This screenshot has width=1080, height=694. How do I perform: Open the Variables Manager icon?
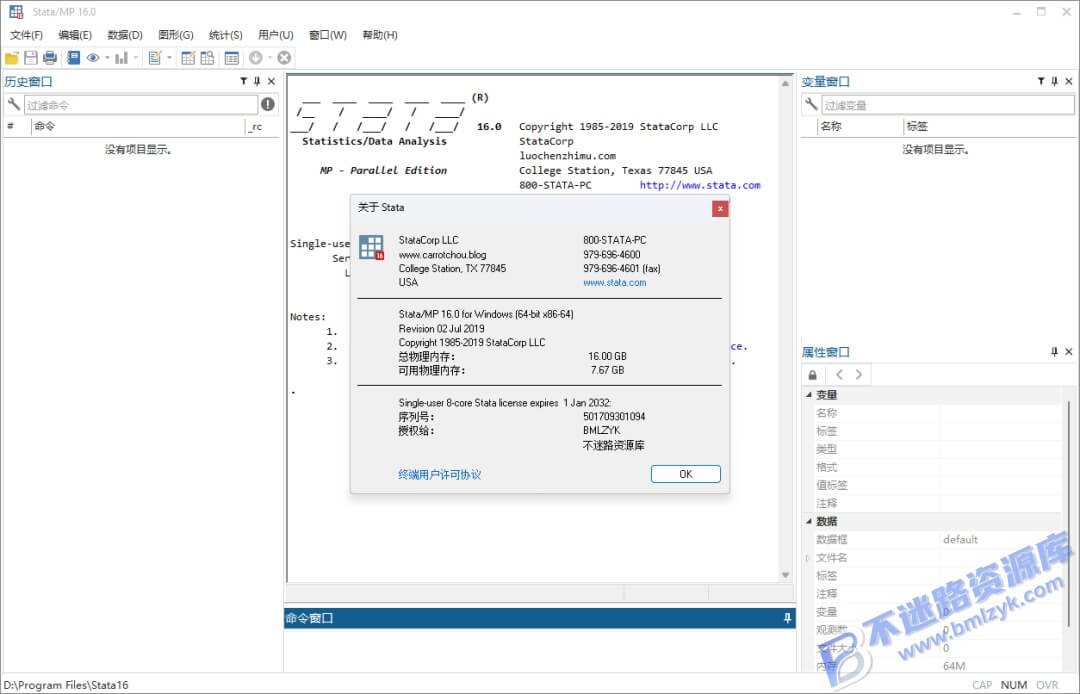(231, 59)
